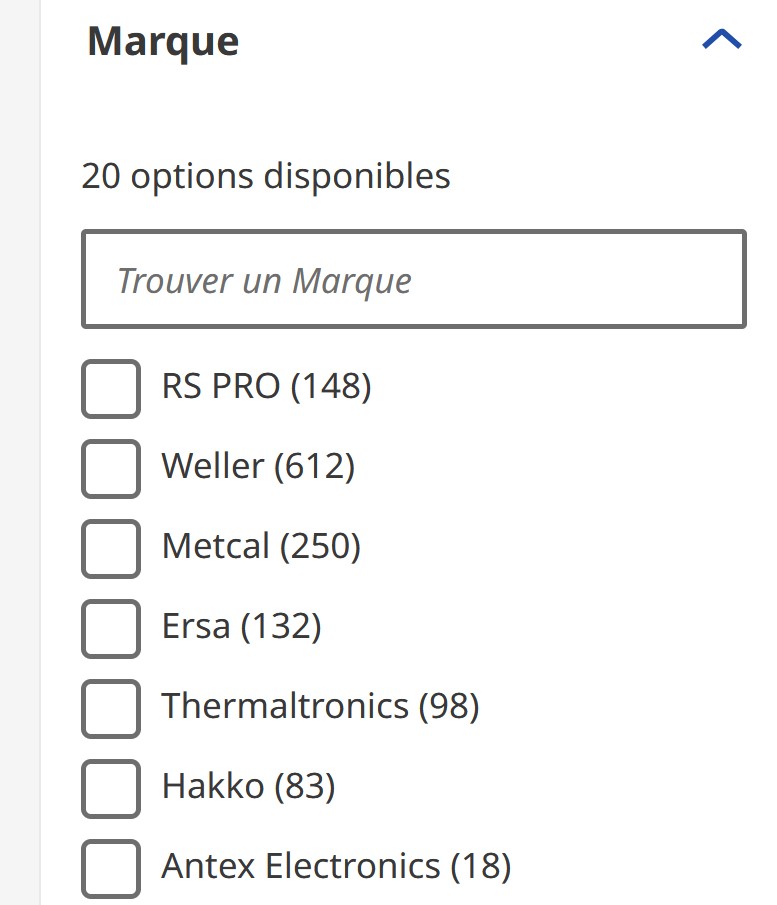This screenshot has height=905, width=777.
Task: Click the Metcal brand name label
Action: [x=216, y=546]
